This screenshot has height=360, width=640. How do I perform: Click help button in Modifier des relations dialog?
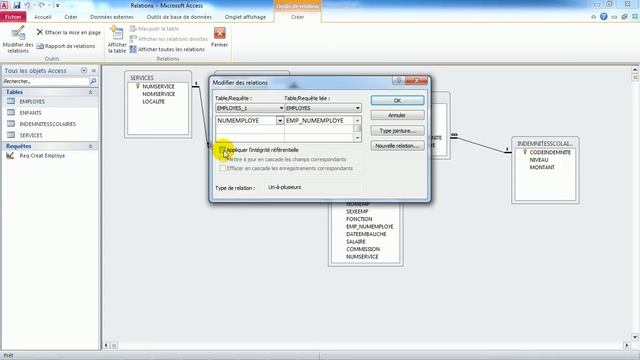[x=399, y=80]
